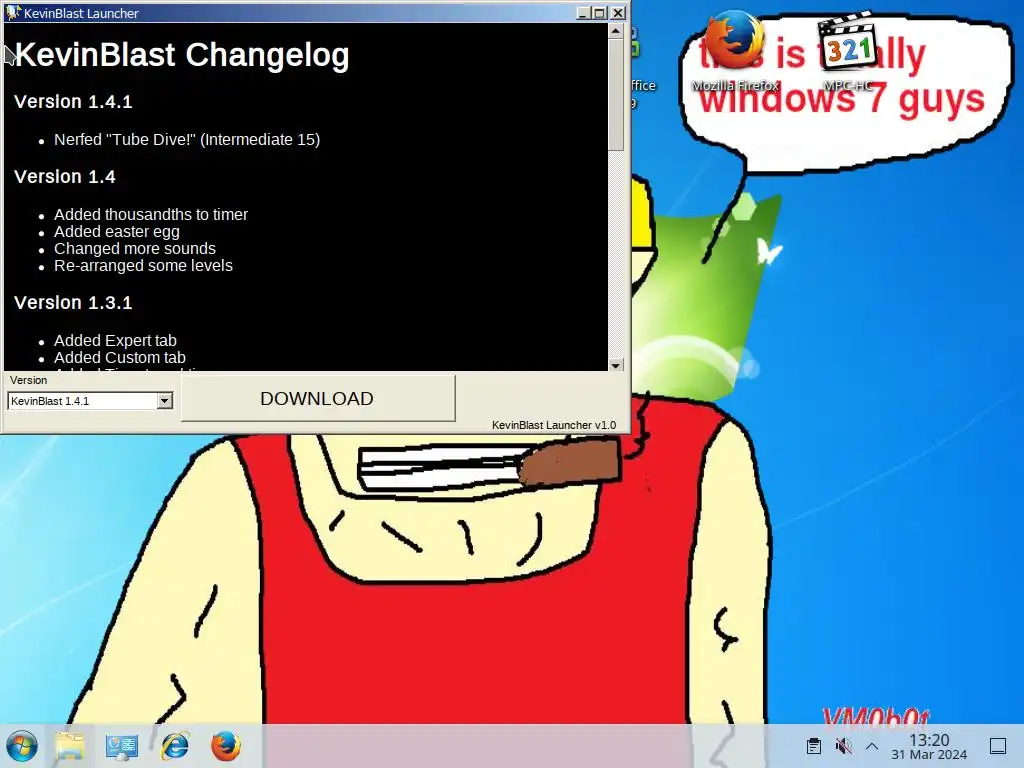Viewport: 1024px width, 768px height.
Task: Click the "KevinBlast Changelog" heading
Action: (182, 55)
